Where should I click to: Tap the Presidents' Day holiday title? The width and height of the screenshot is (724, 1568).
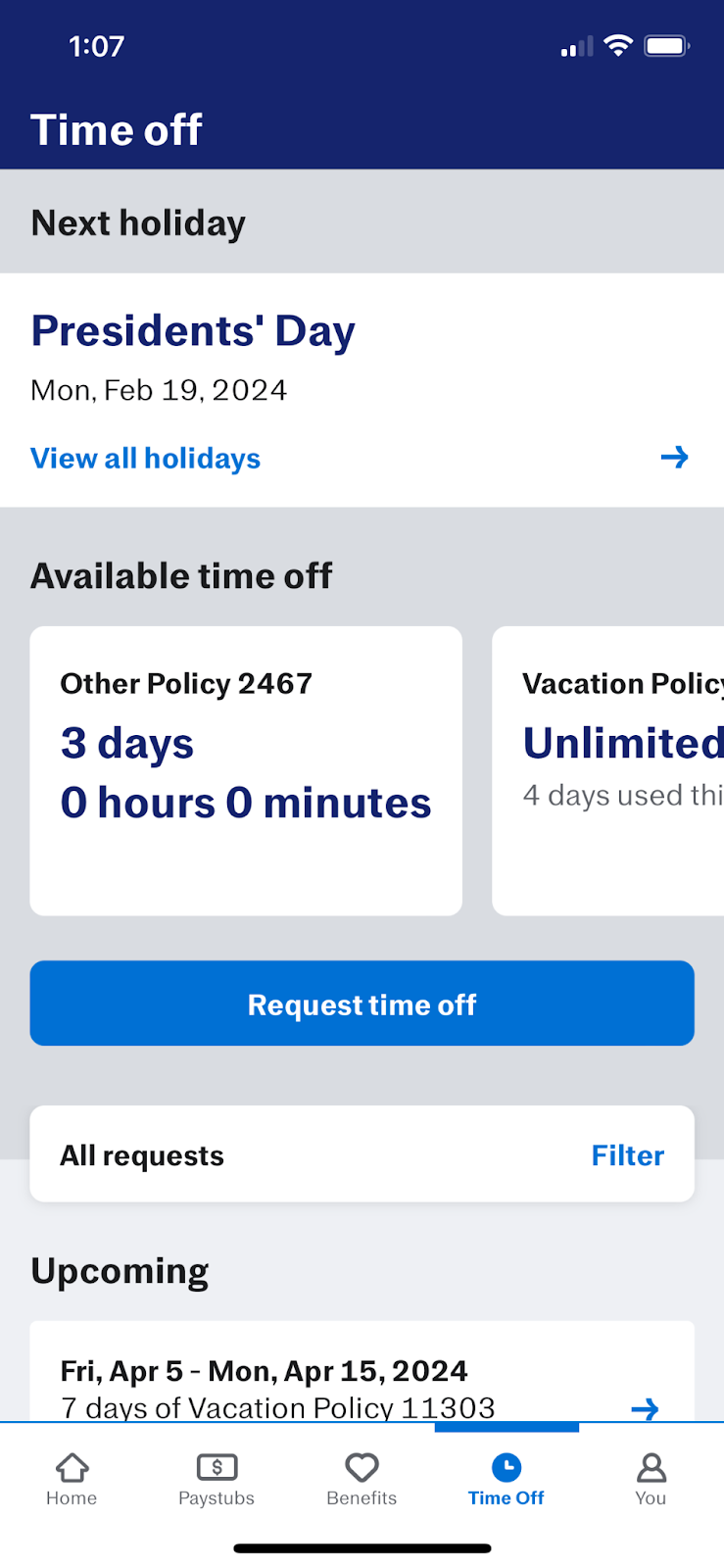pos(193,331)
